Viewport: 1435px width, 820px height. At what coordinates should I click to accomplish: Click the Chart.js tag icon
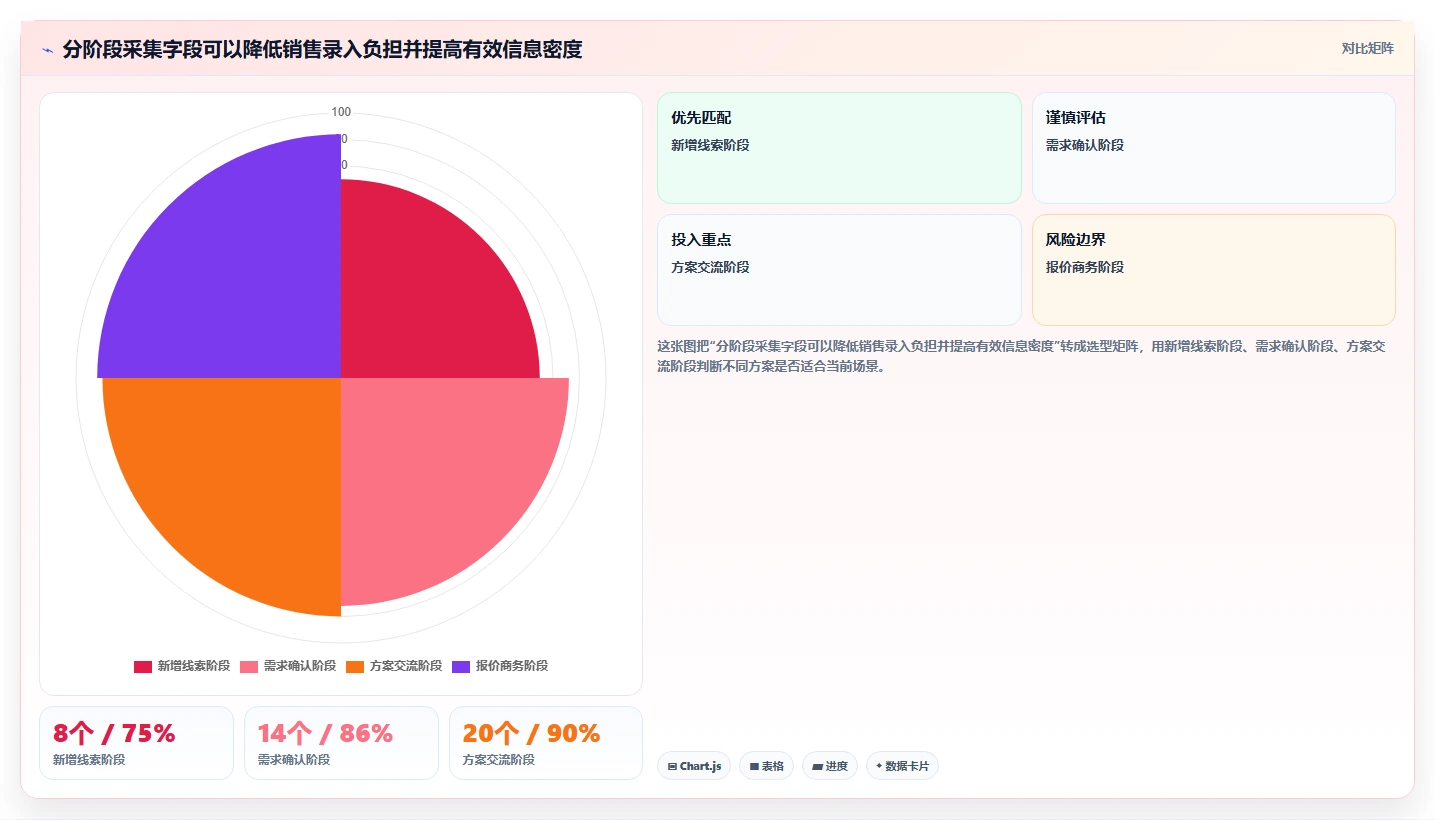coord(672,767)
